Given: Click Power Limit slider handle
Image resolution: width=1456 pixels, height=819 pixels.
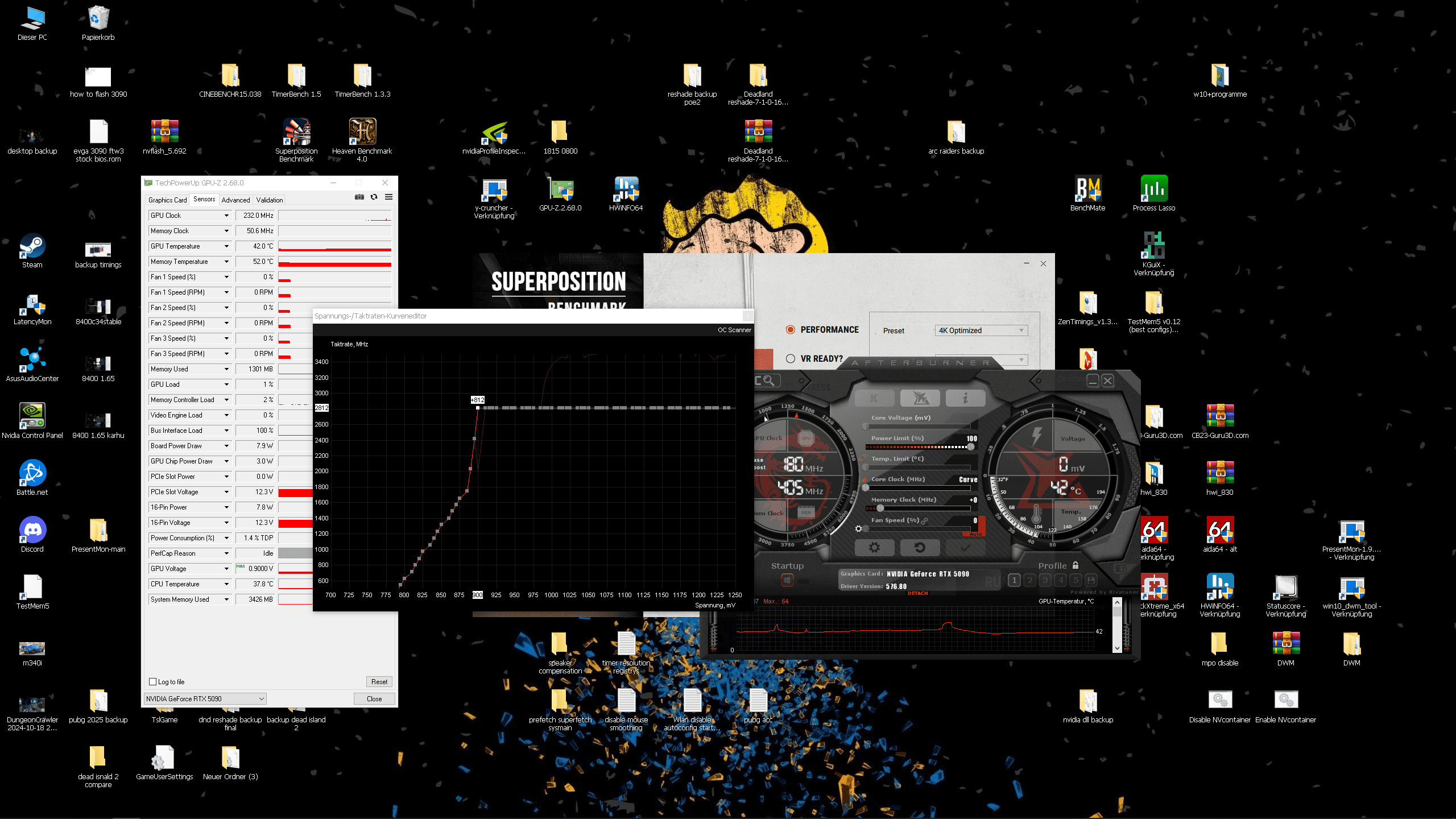Looking at the screenshot, I should [x=970, y=447].
